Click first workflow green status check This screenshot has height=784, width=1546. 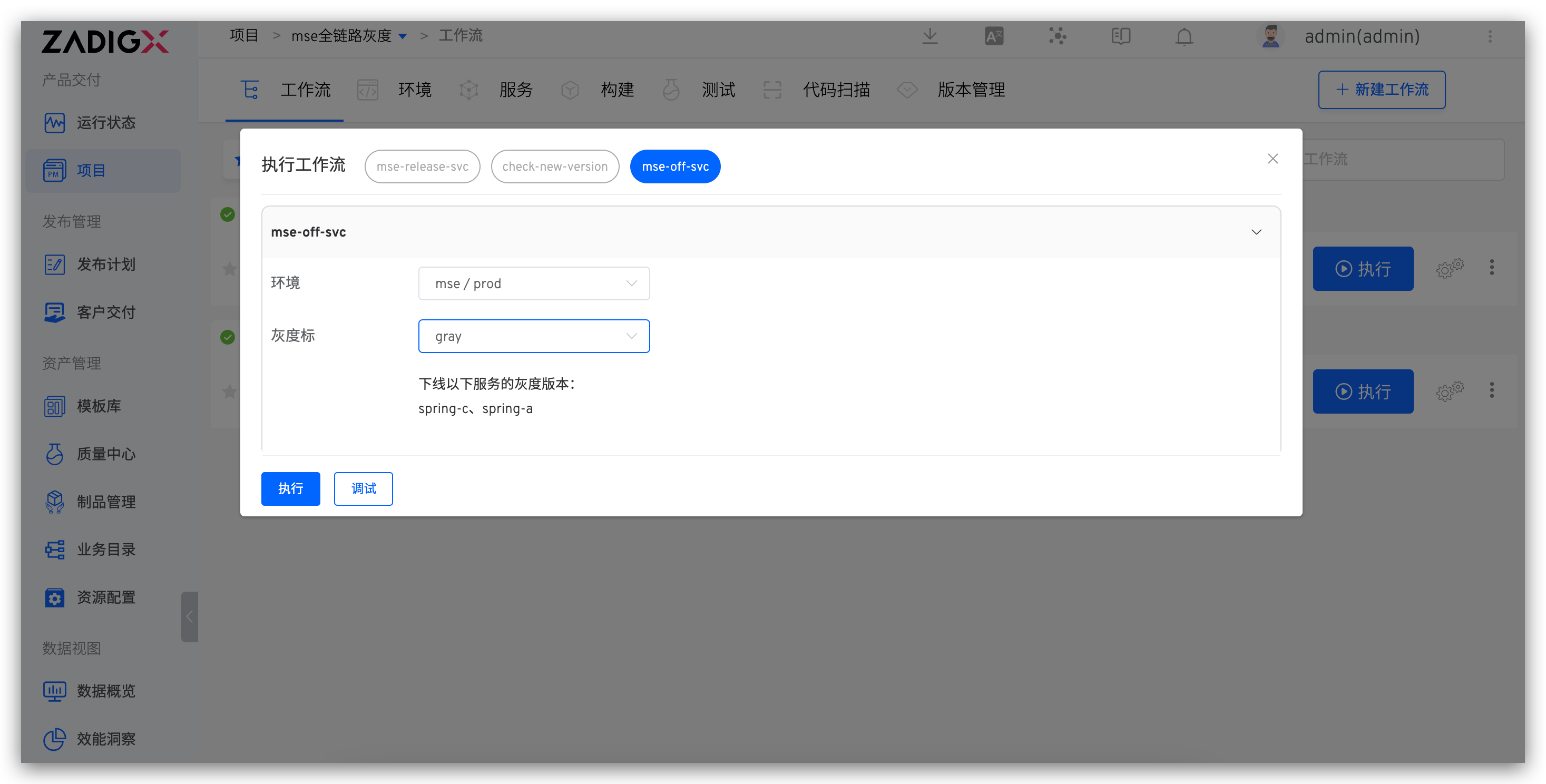pos(228,214)
